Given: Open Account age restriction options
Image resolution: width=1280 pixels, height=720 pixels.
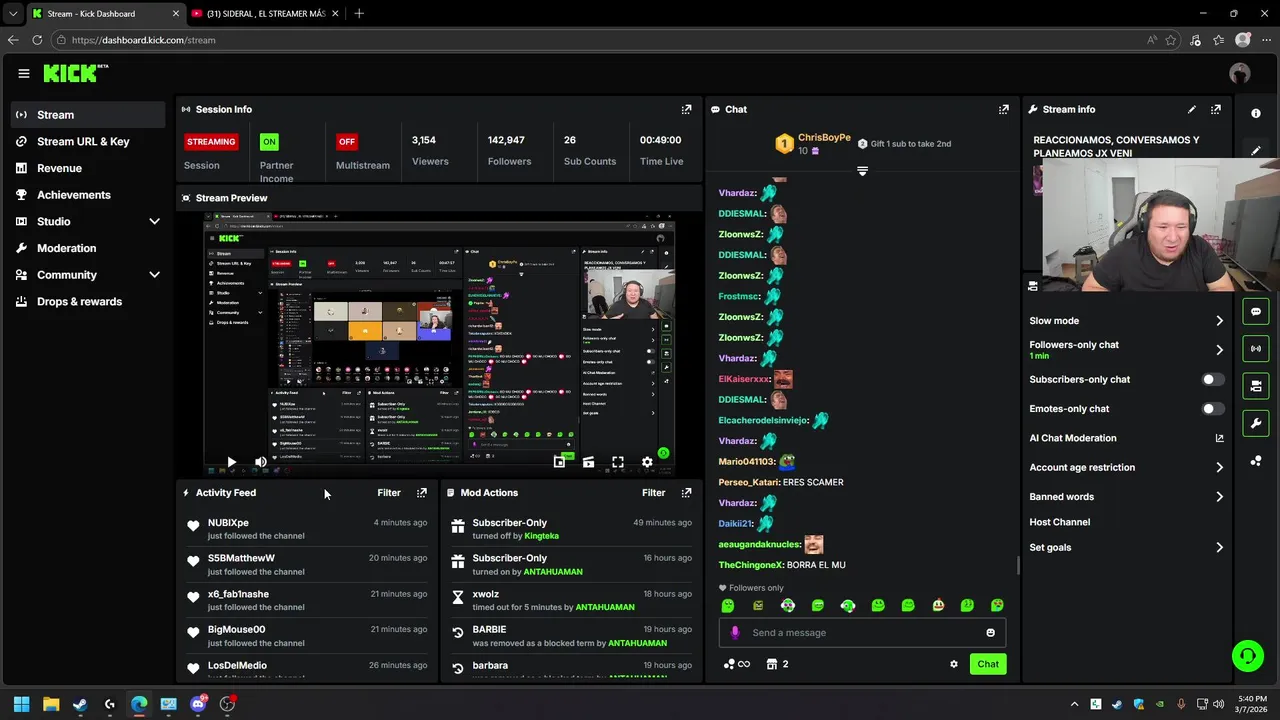Looking at the screenshot, I should coord(1126,467).
